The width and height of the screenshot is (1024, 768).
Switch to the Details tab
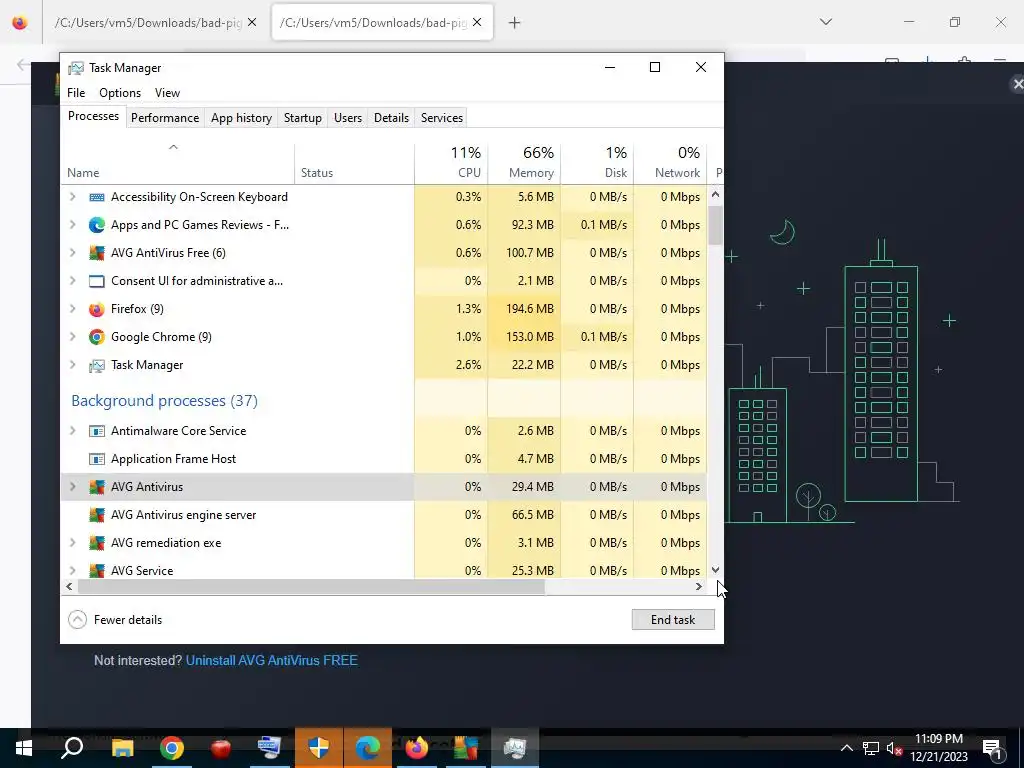(391, 118)
